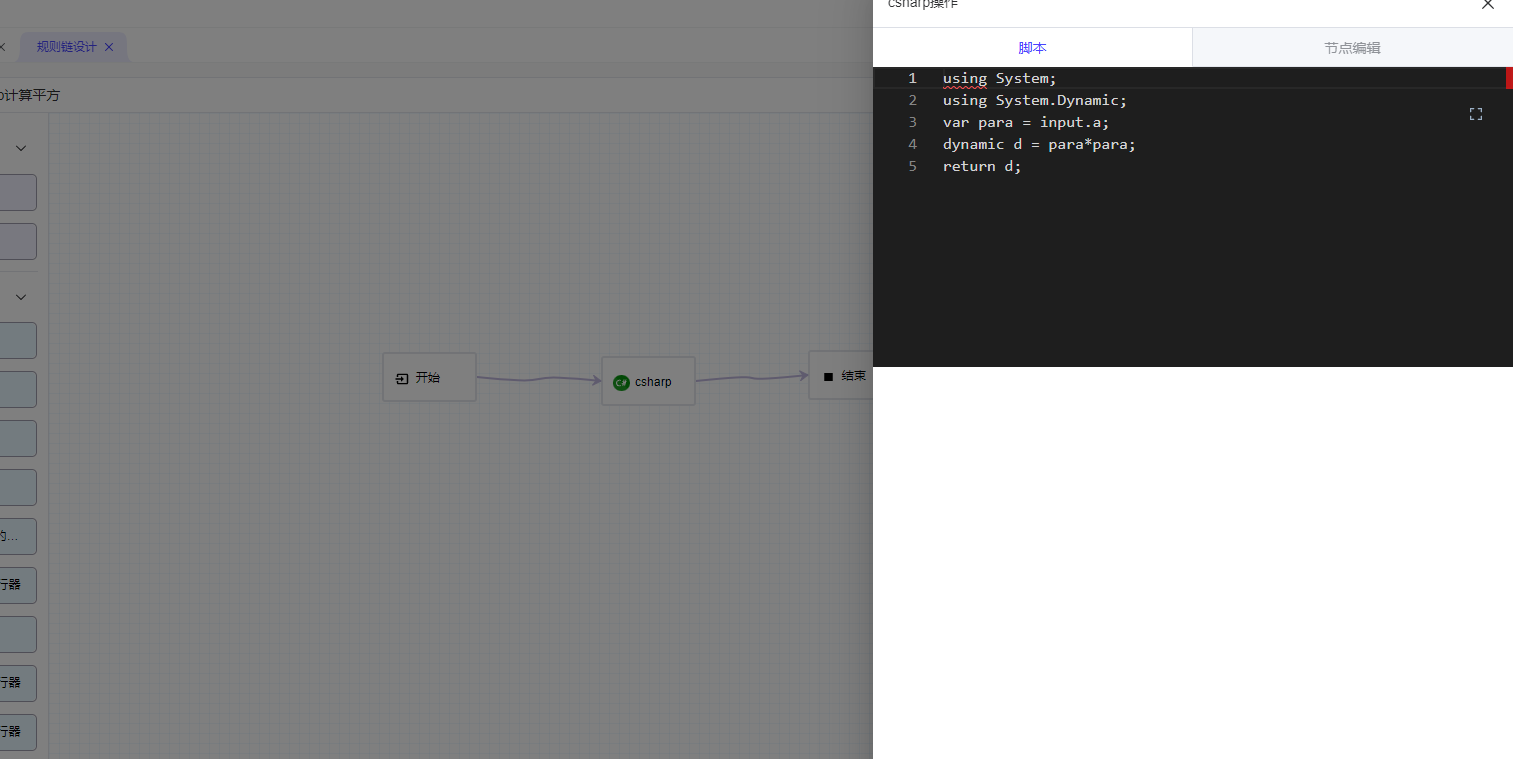Close the 规则链设计 tab with its X

click(109, 47)
